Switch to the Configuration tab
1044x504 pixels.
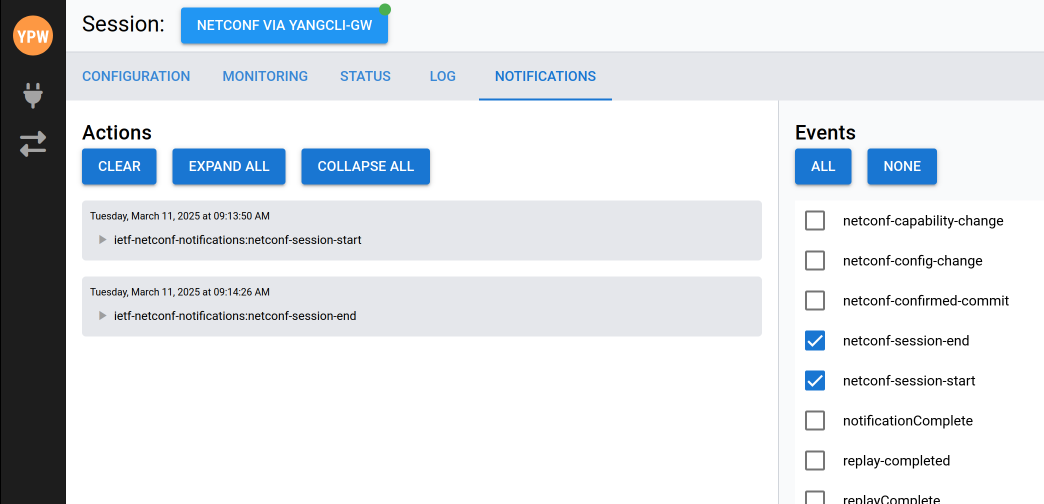tap(136, 76)
